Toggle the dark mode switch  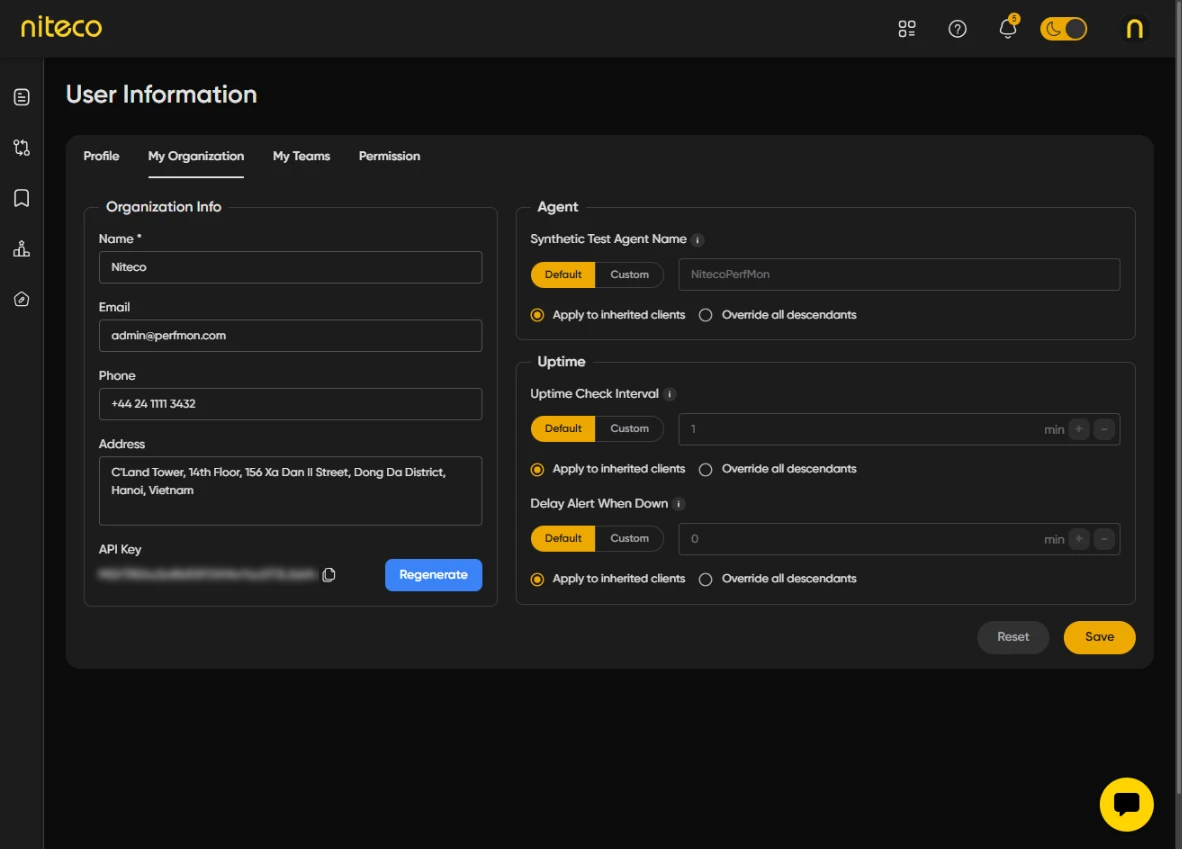1063,29
